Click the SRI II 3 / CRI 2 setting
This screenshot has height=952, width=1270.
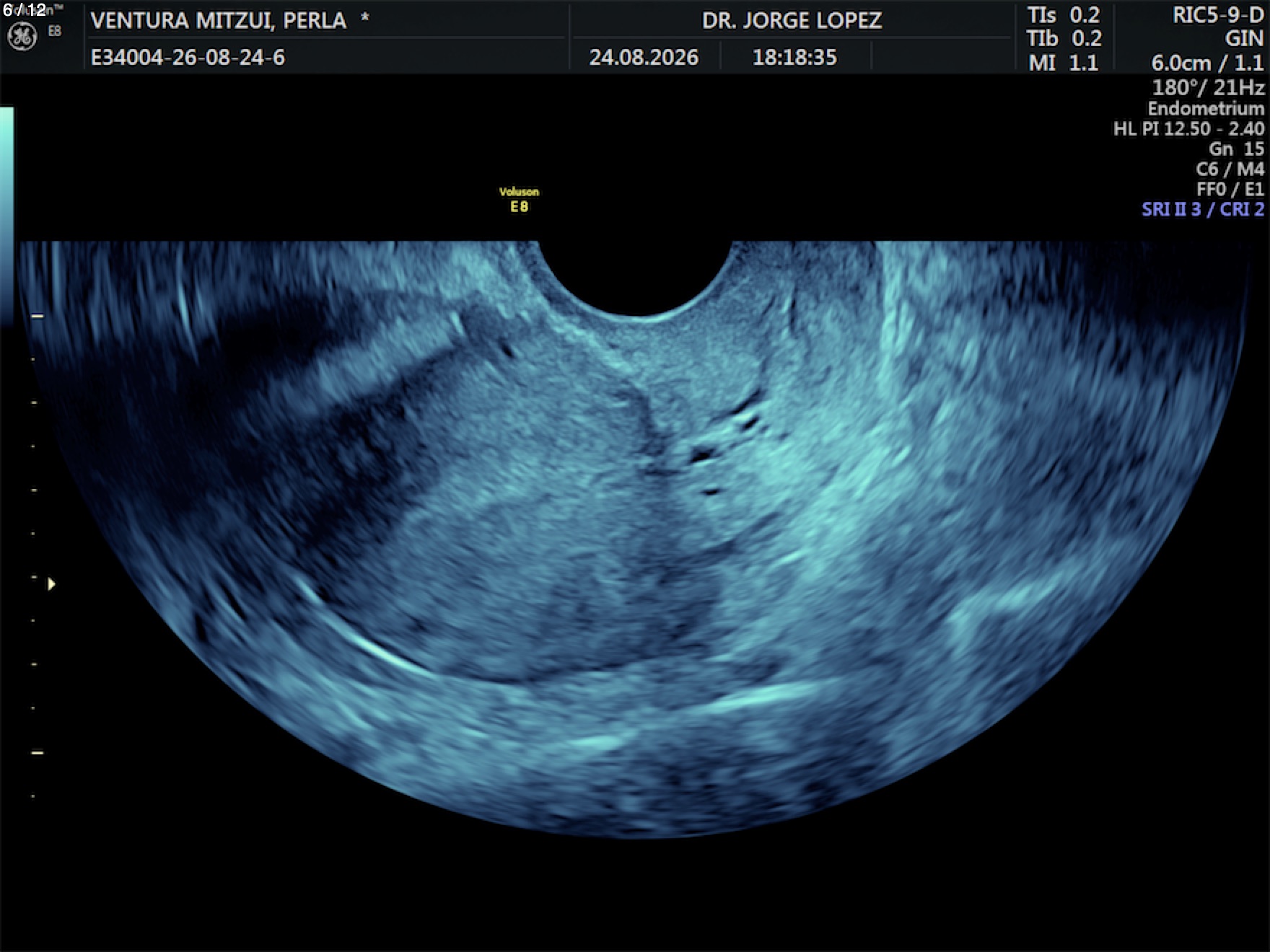click(x=1203, y=209)
